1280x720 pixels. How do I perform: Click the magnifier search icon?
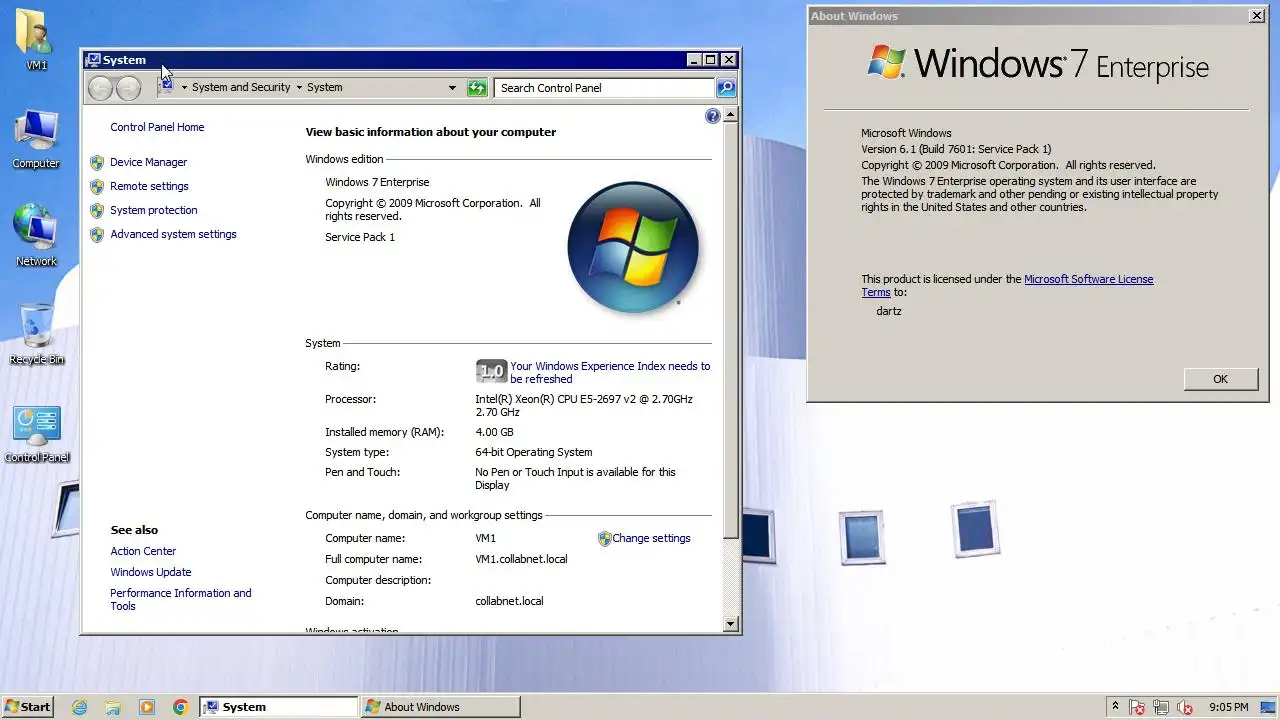(726, 88)
